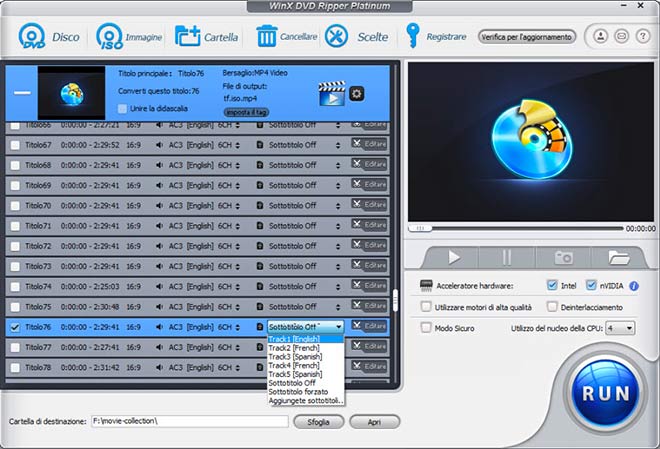Open the output settings gear icon

click(x=357, y=93)
